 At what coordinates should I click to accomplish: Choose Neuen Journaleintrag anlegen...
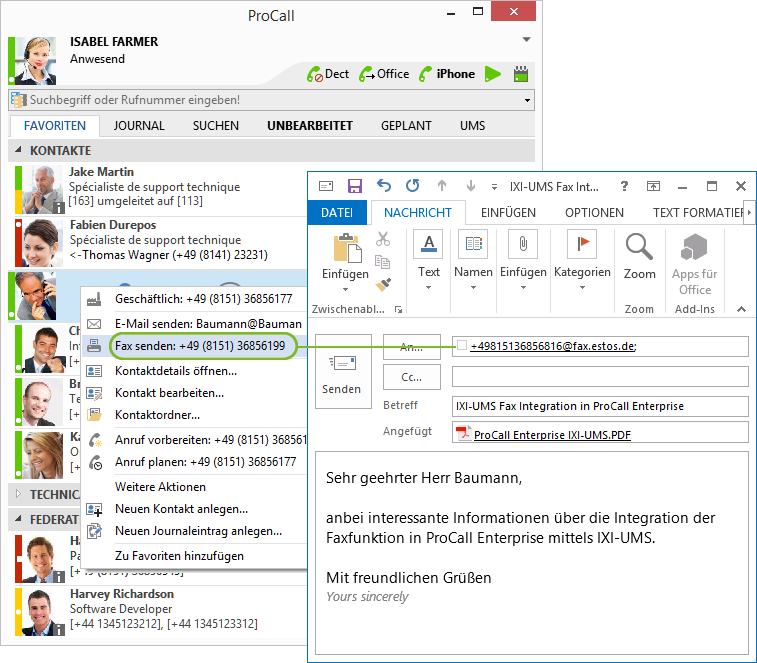(x=198, y=531)
